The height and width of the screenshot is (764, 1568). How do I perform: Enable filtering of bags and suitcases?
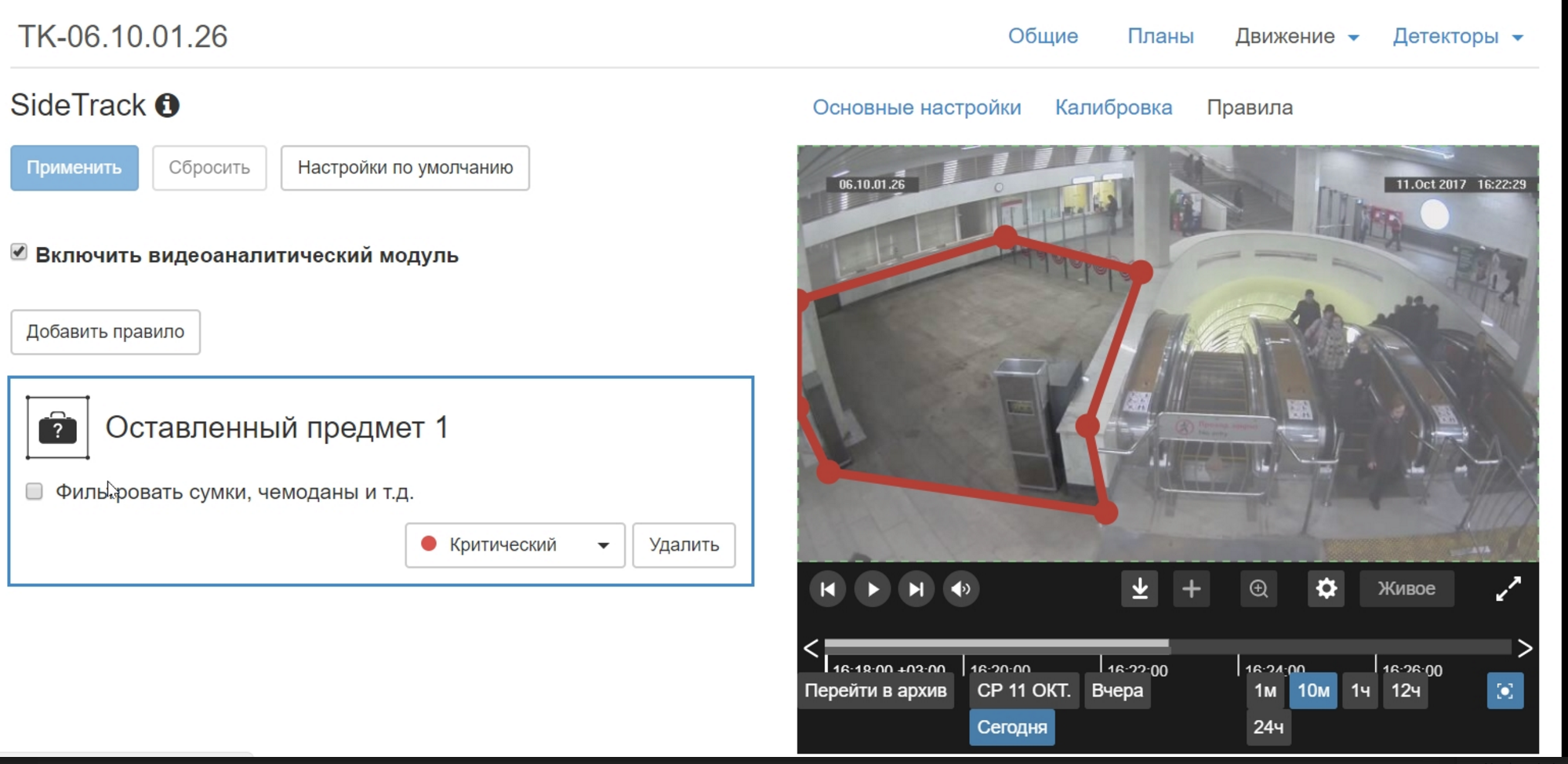click(34, 491)
